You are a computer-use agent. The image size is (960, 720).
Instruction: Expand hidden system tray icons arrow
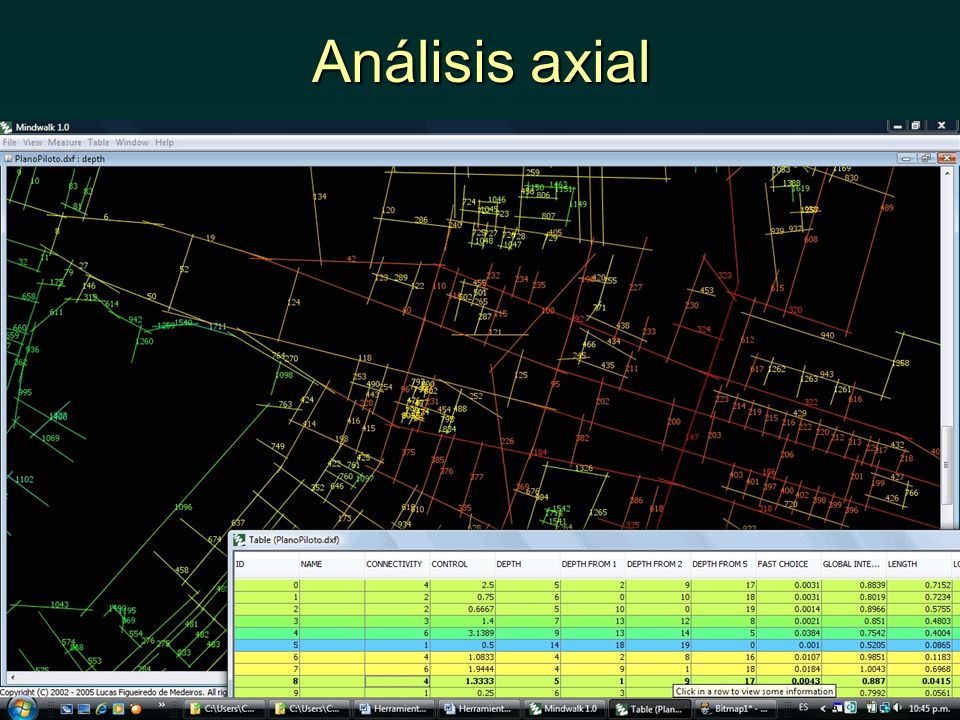tap(823, 708)
